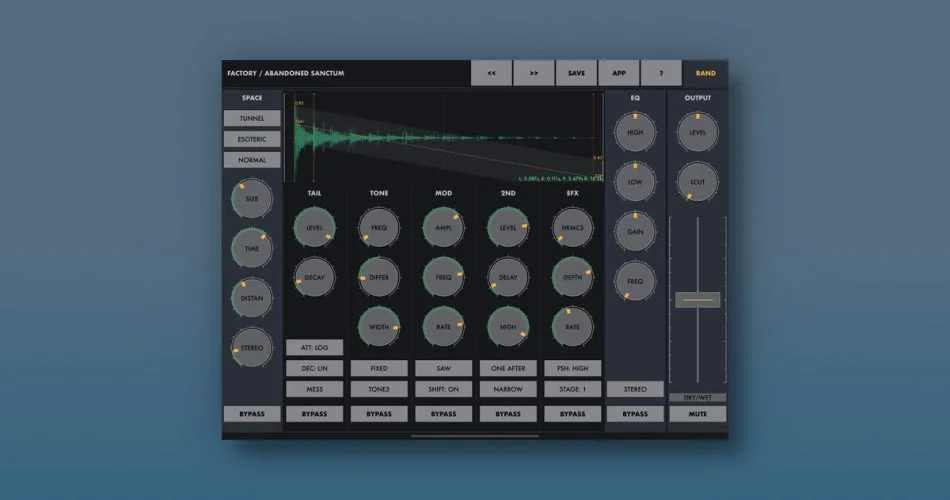Click the EQ GAIN knob
The height and width of the screenshot is (500, 950).
point(635,232)
